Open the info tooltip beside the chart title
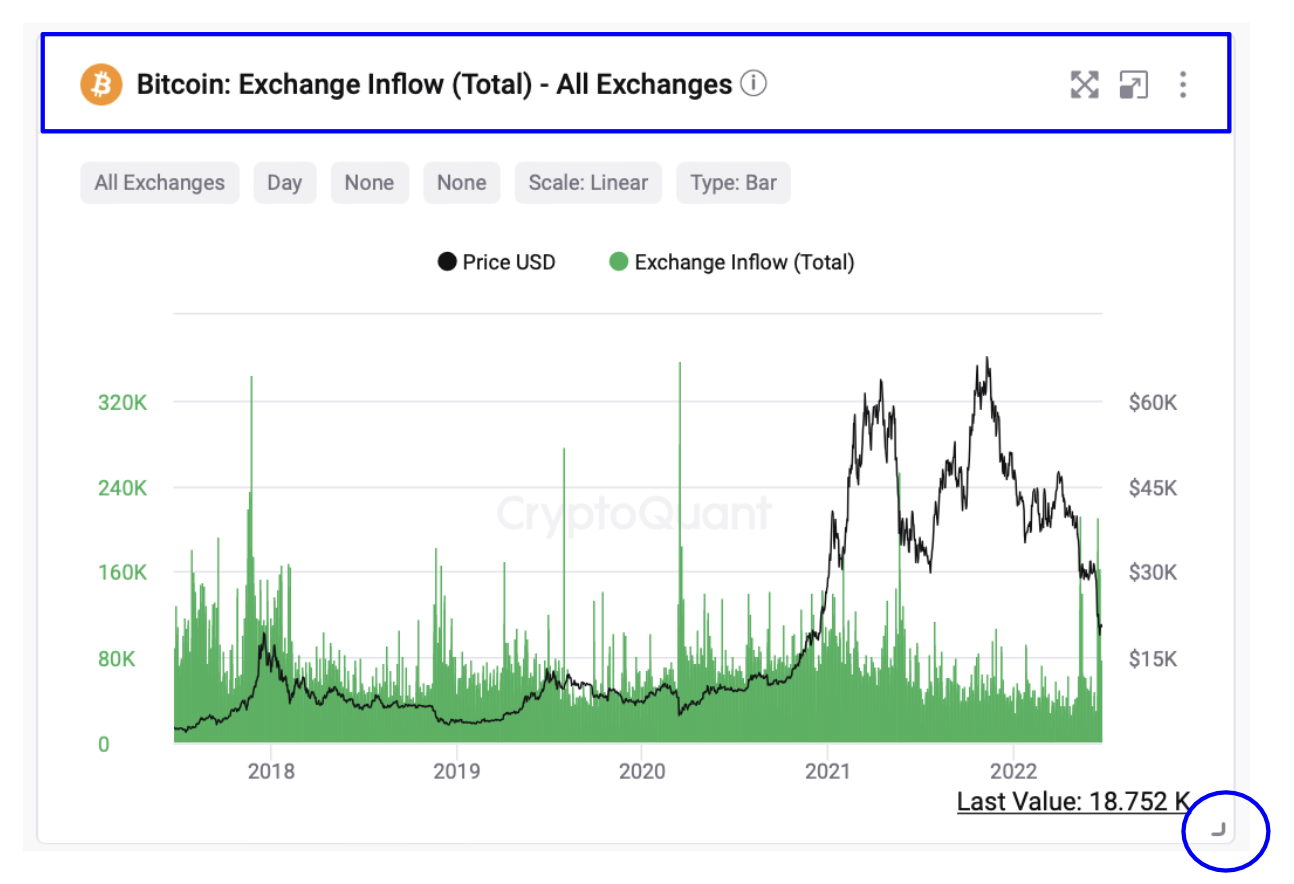Image resolution: width=1294 pixels, height=884 pixels. 754,84
